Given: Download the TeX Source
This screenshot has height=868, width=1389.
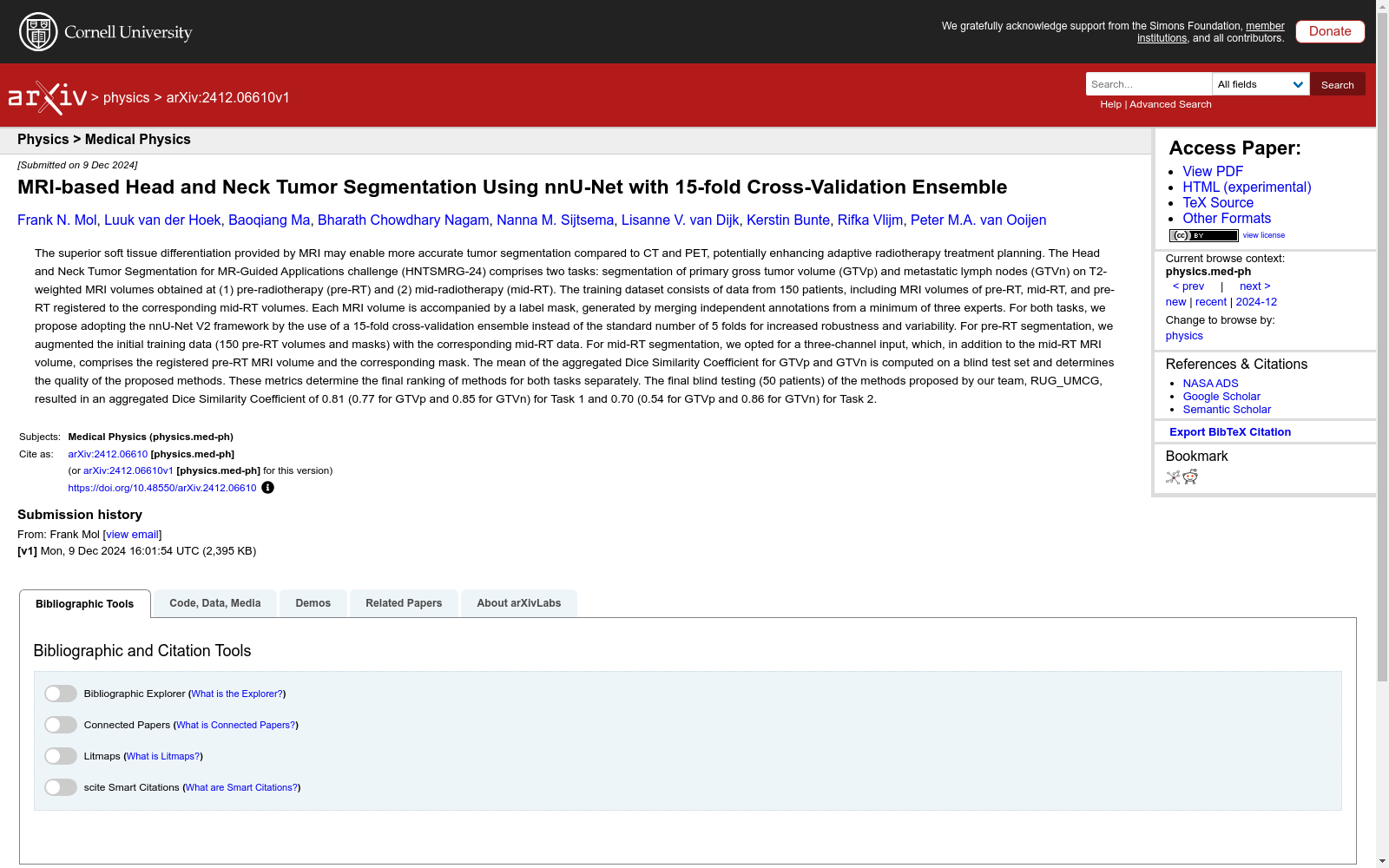Looking at the screenshot, I should point(1218,203).
